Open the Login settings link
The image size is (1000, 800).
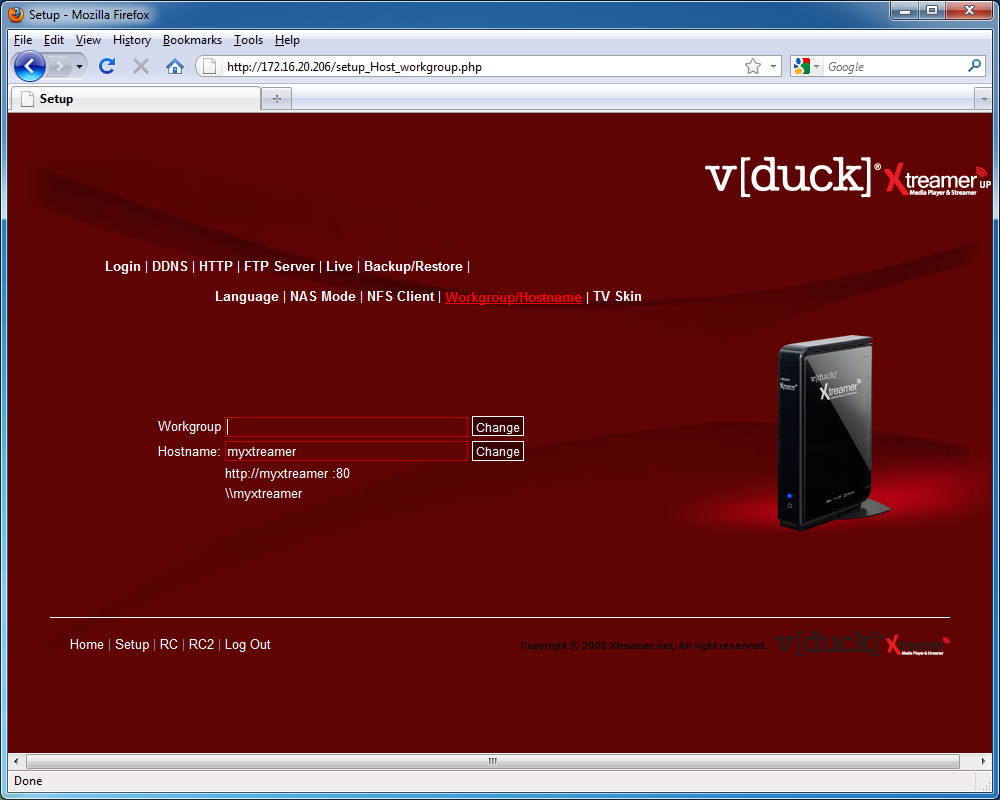point(122,266)
